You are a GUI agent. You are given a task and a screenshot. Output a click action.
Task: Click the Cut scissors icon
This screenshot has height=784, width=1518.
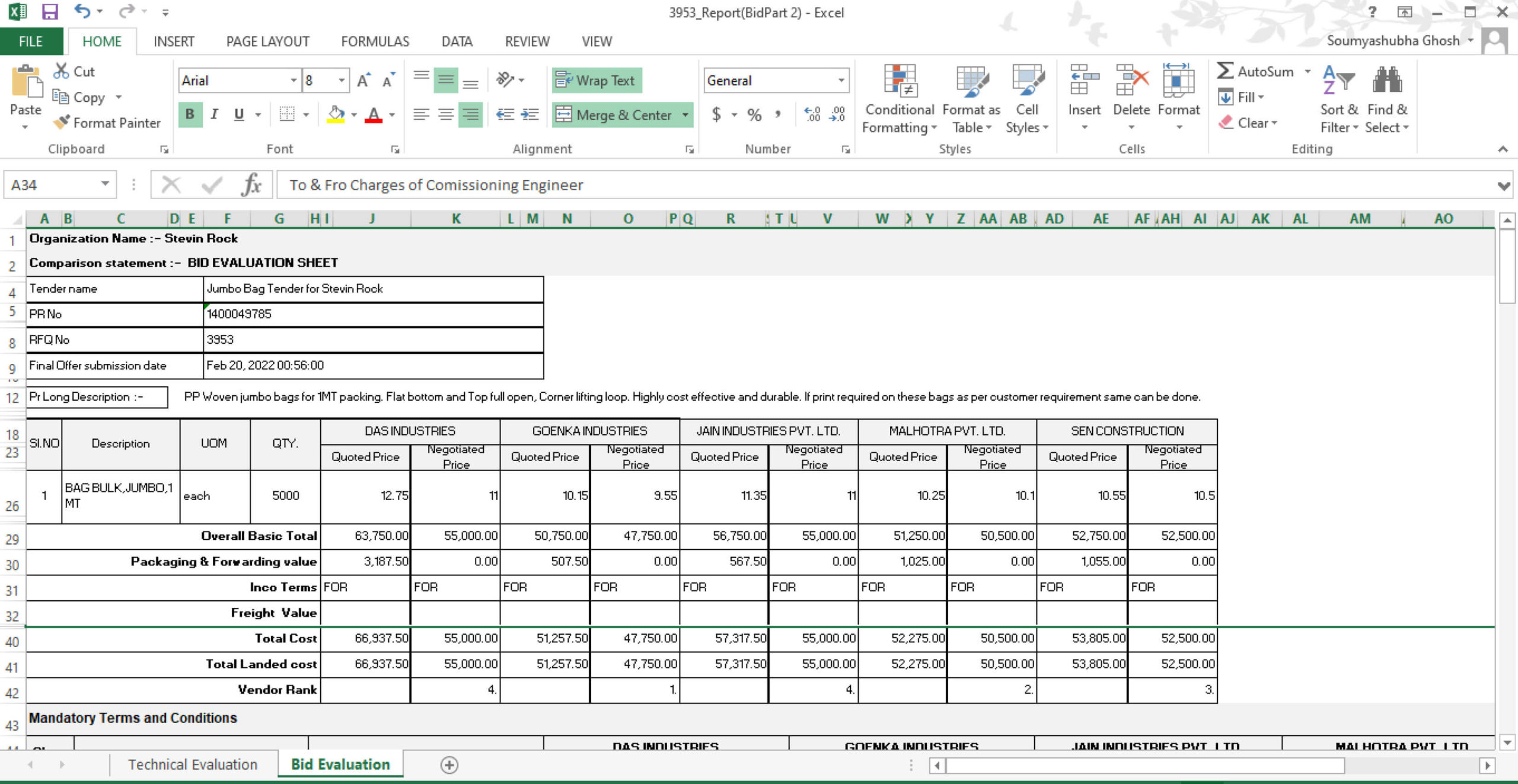coord(61,71)
